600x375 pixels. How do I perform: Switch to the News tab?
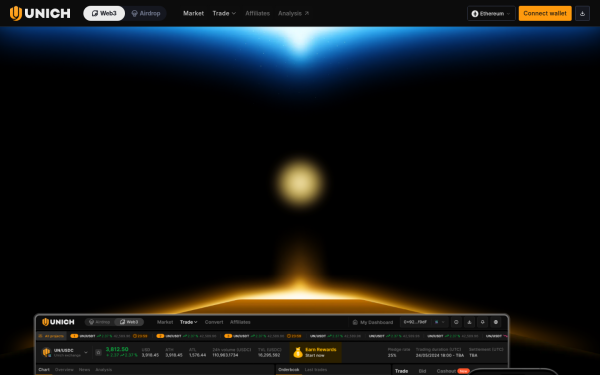tap(84, 370)
